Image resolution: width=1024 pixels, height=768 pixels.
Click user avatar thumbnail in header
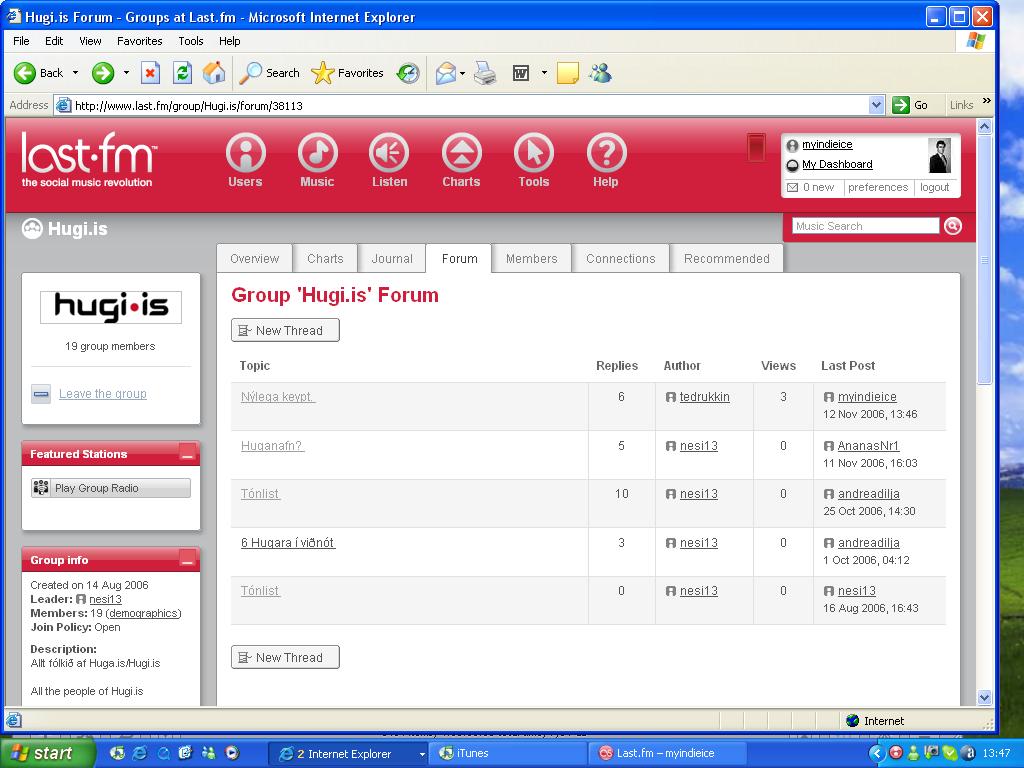tap(939, 156)
